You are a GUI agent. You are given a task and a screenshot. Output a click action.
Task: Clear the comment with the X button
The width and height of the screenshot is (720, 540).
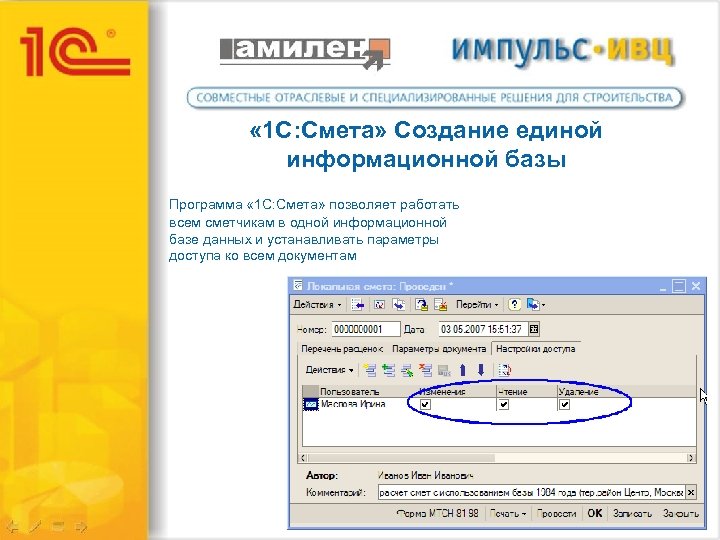691,492
